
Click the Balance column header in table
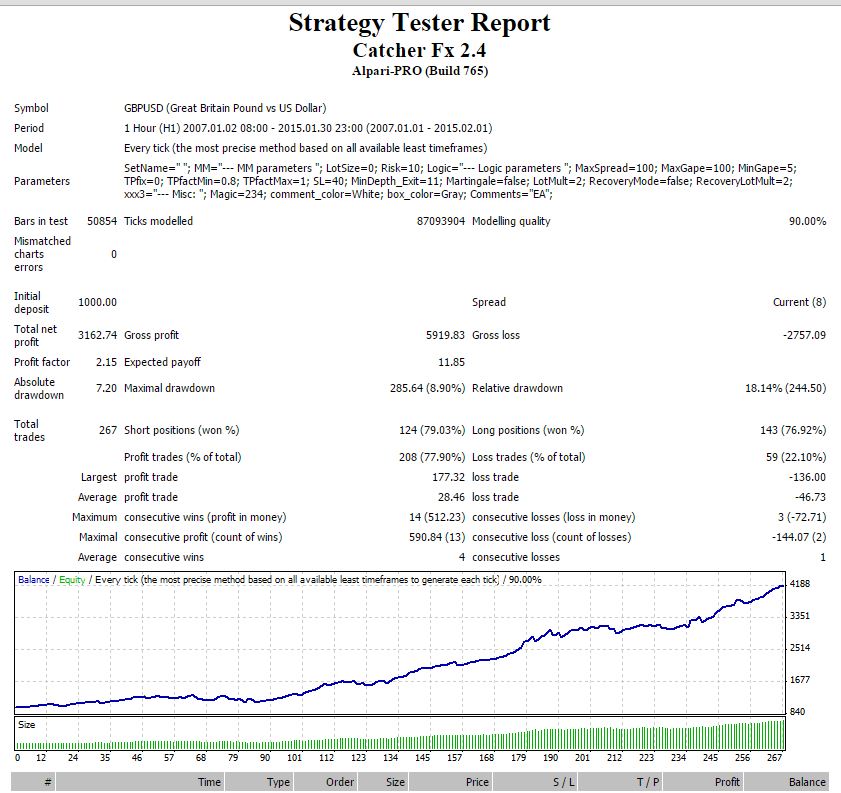click(786, 782)
